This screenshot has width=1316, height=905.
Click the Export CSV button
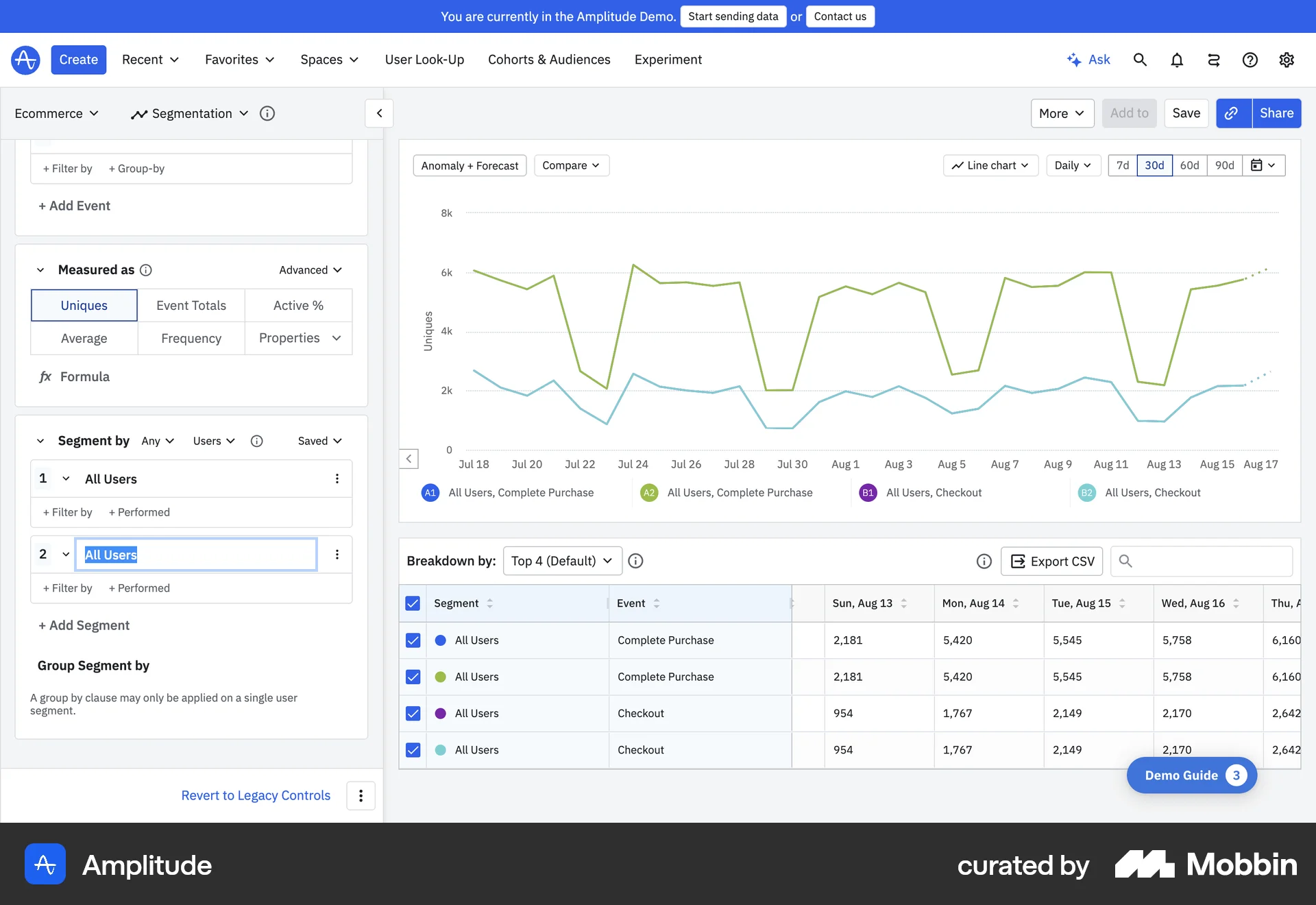1052,561
